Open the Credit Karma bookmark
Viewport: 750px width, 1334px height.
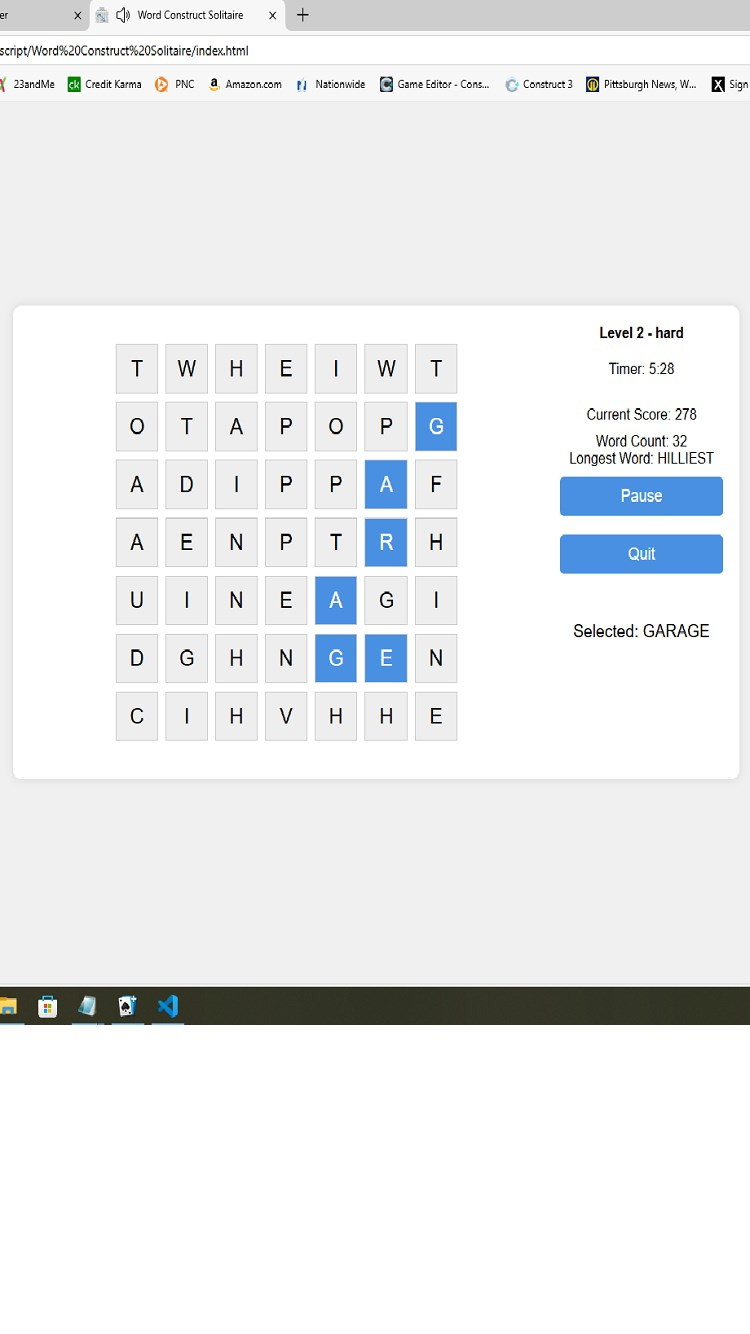(x=104, y=84)
